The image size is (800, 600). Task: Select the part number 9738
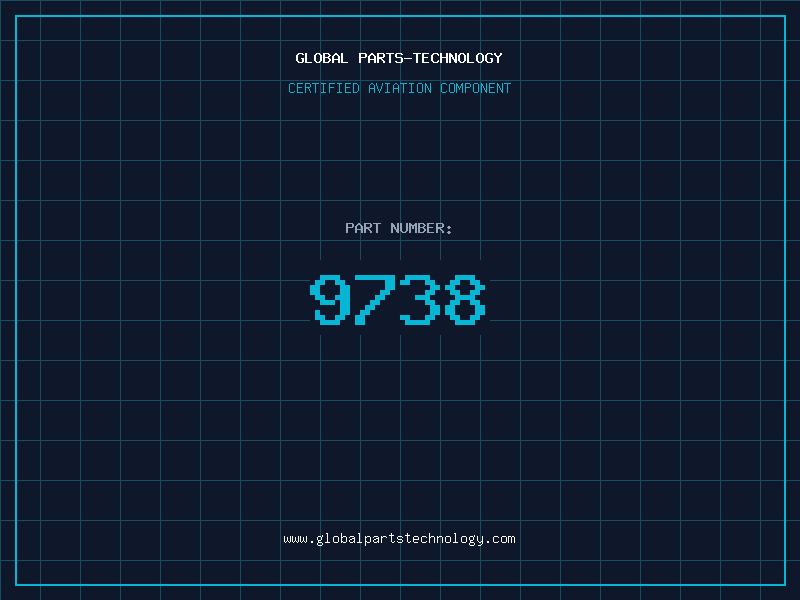point(398,299)
